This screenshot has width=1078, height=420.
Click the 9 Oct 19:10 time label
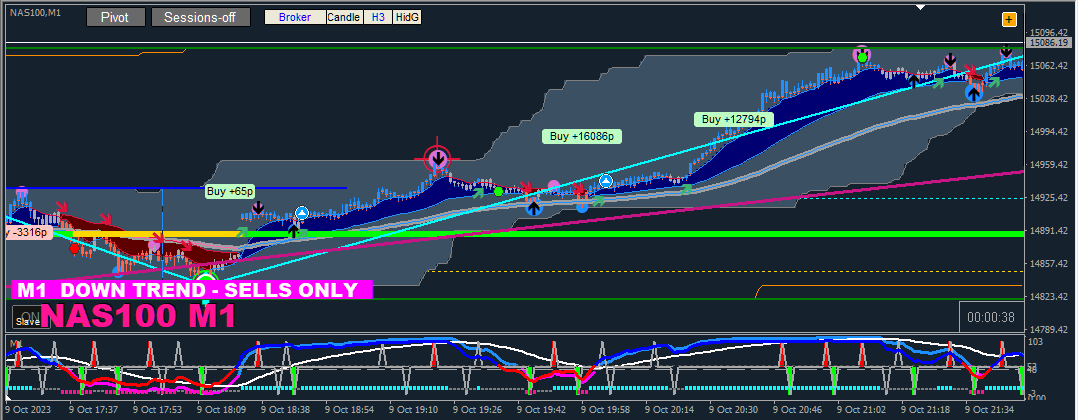413,408
